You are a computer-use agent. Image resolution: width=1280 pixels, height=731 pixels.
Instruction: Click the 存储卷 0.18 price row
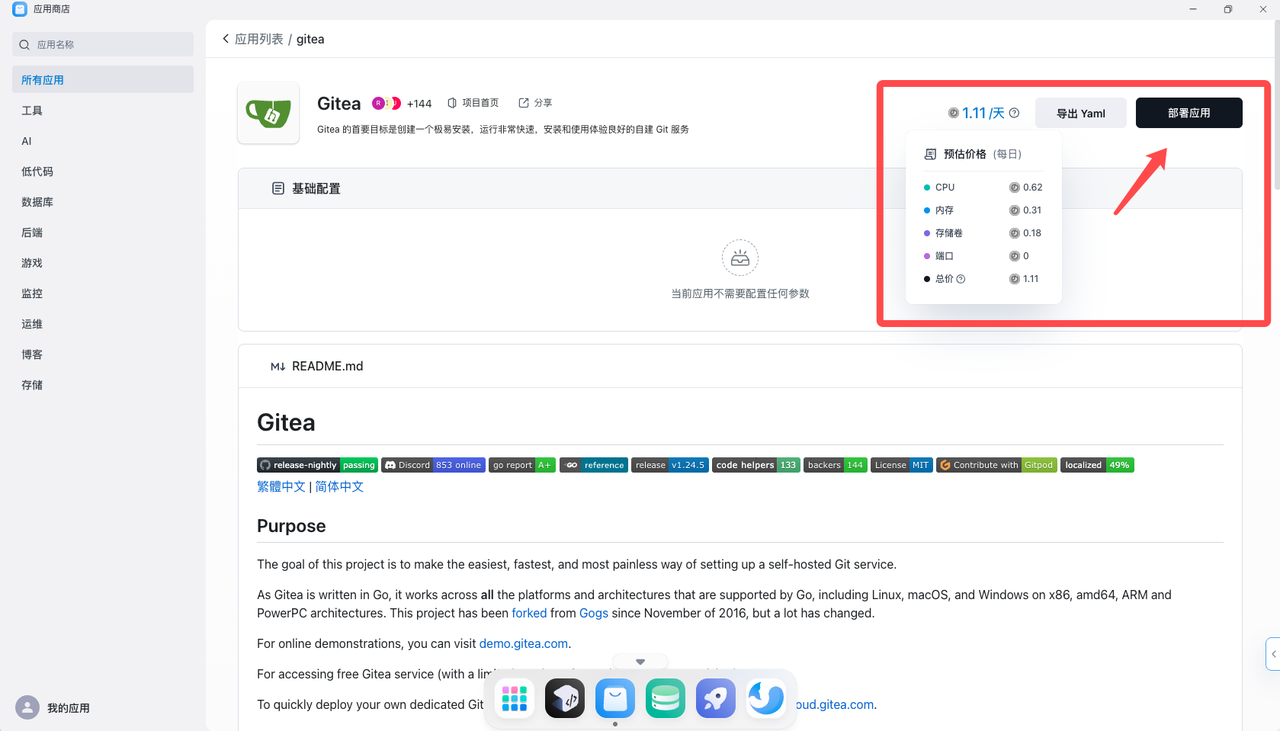[x=983, y=233]
